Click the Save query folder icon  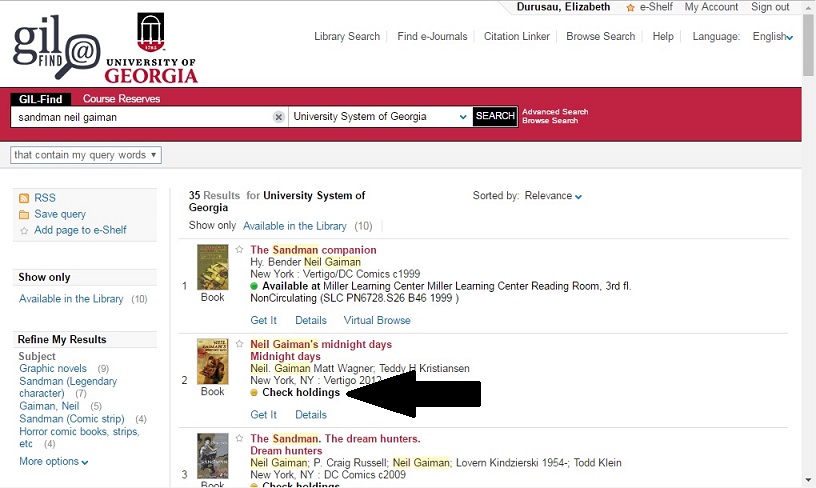tap(25, 214)
